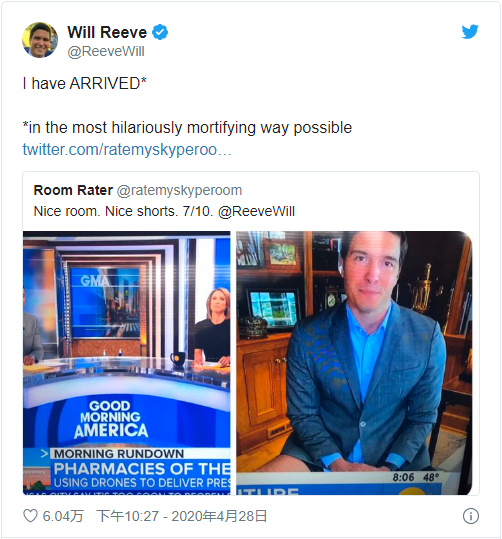Image resolution: width=502 pixels, height=539 pixels.
Task: Click the Will Reeve display name
Action: (x=107, y=32)
